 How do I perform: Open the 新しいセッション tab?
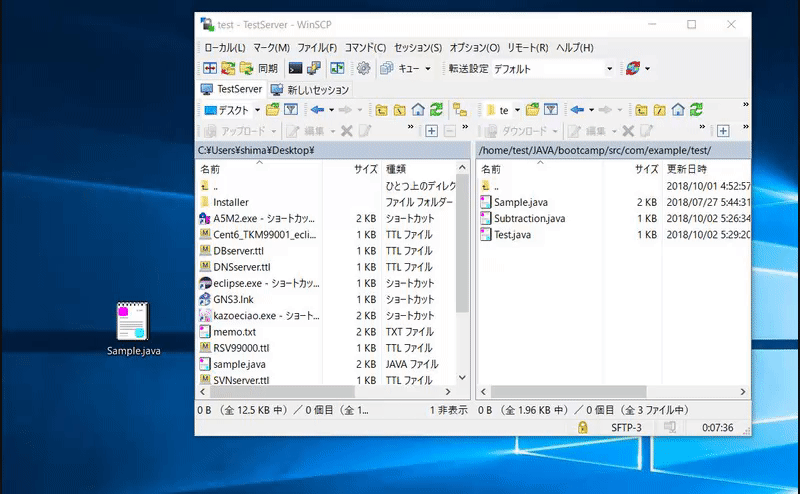click(310, 90)
